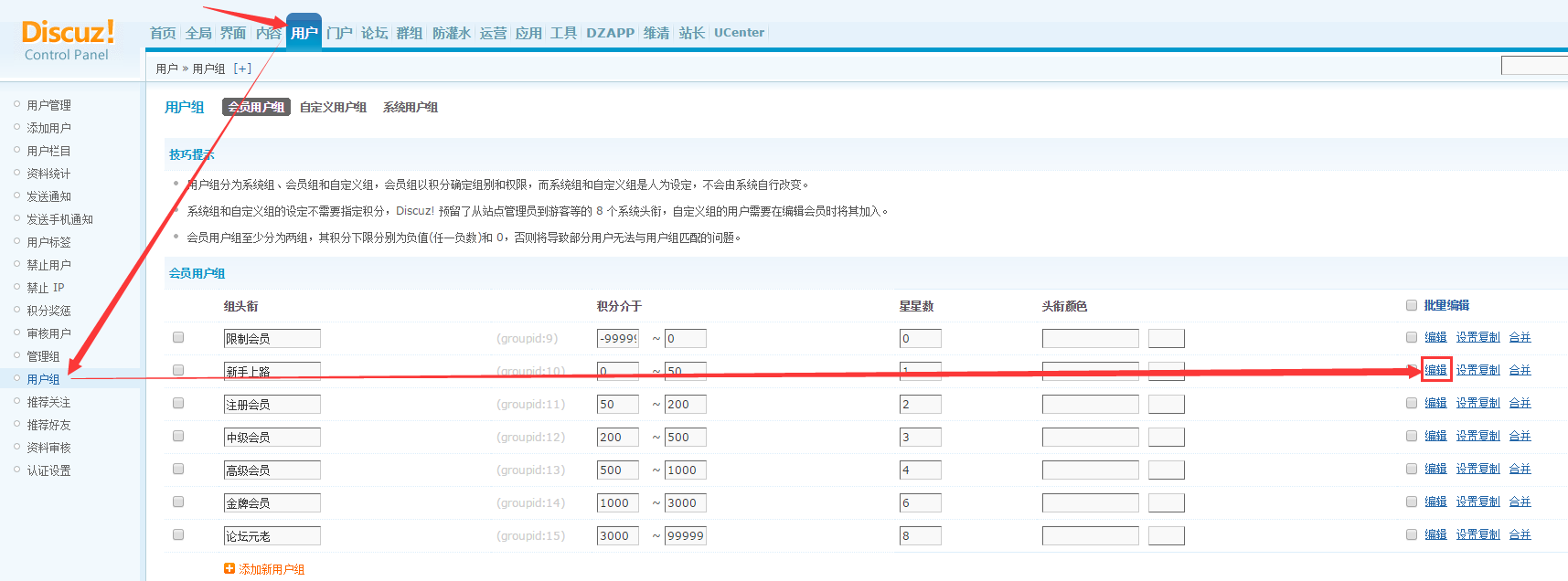Tick the left checkbox for 限制会员 row
The image size is (1568, 581).
point(178,337)
